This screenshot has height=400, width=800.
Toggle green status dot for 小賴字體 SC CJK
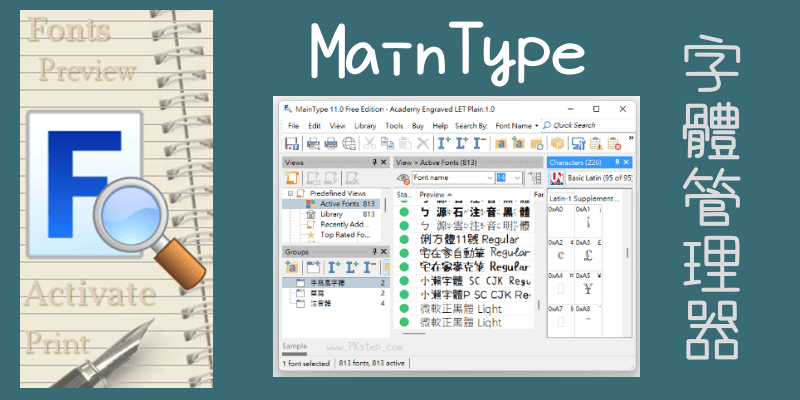(404, 281)
